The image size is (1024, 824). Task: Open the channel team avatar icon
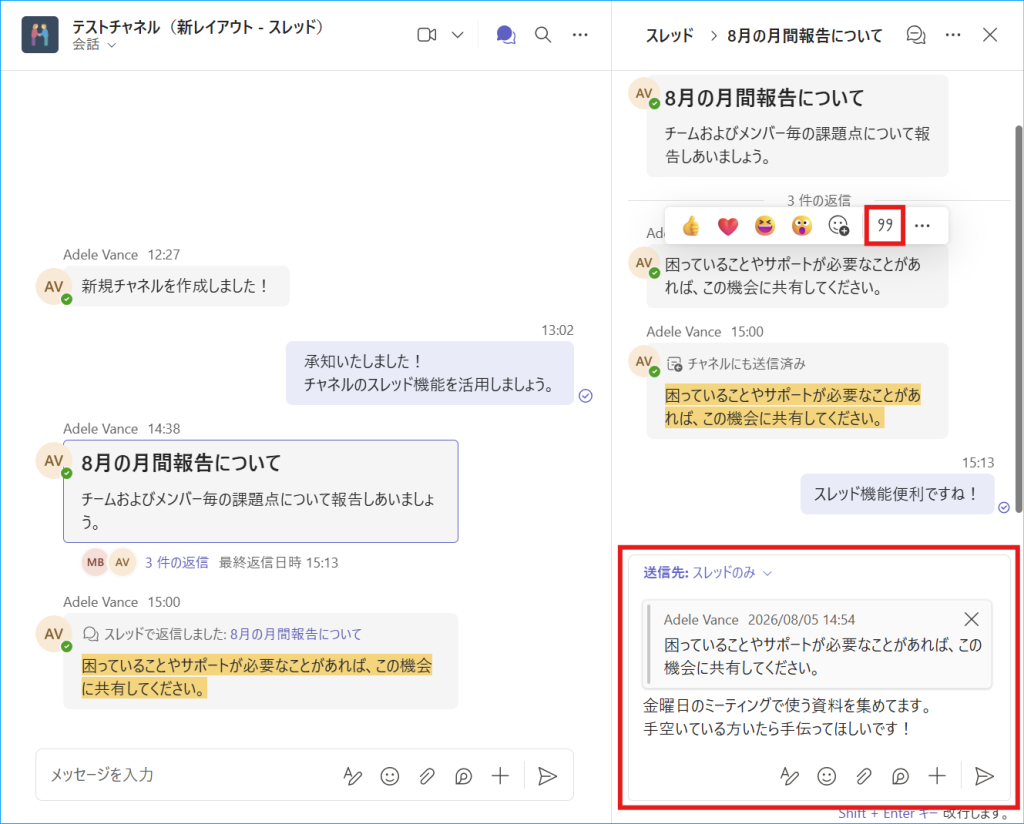(40, 34)
